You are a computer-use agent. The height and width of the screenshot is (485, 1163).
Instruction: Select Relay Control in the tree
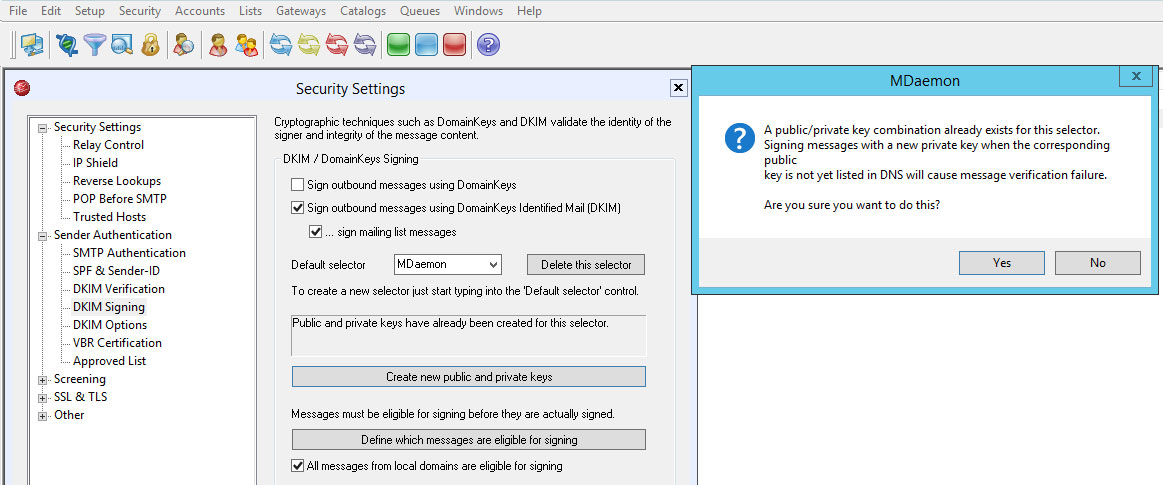(x=108, y=145)
